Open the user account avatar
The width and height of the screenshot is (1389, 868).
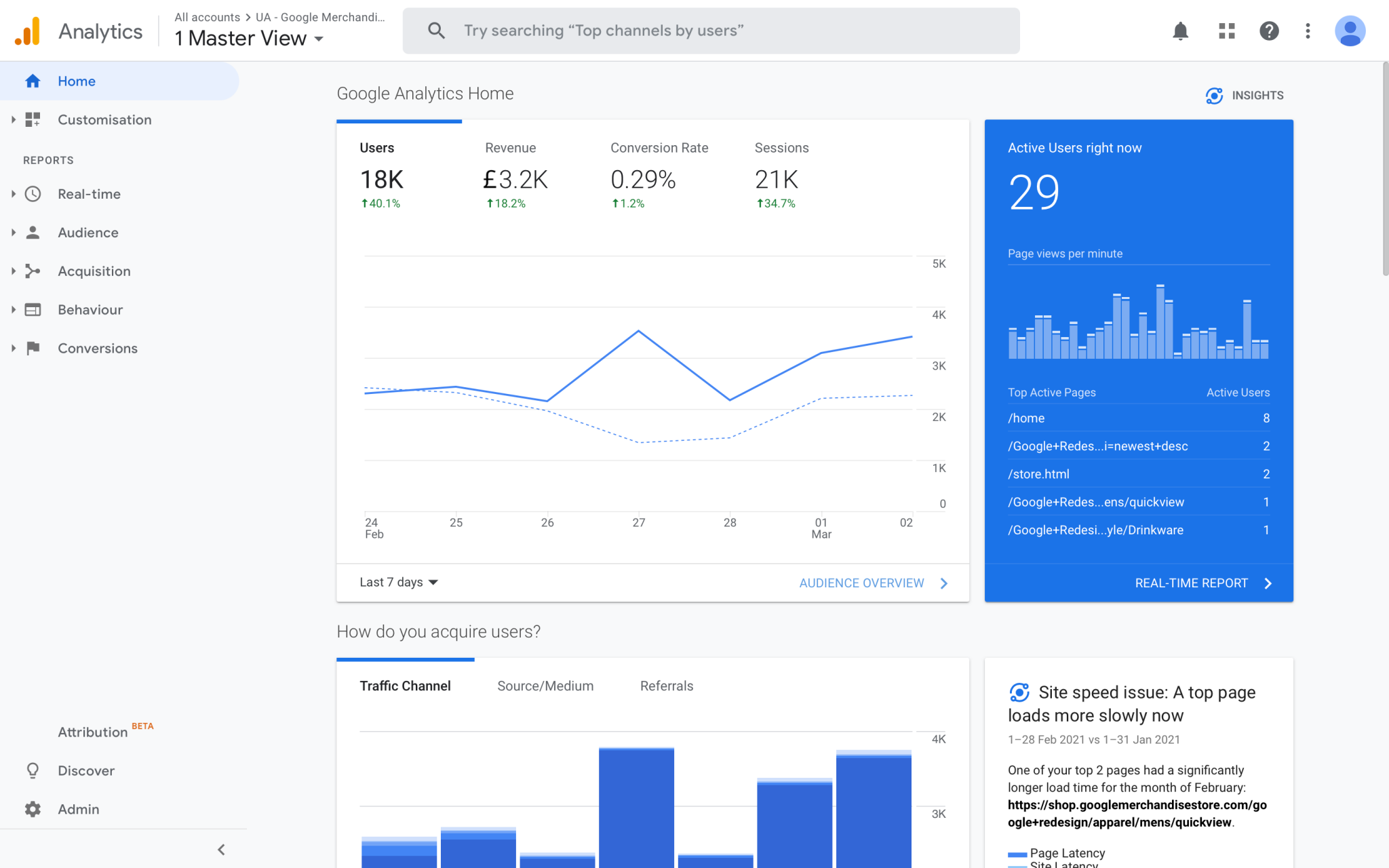[x=1350, y=31]
